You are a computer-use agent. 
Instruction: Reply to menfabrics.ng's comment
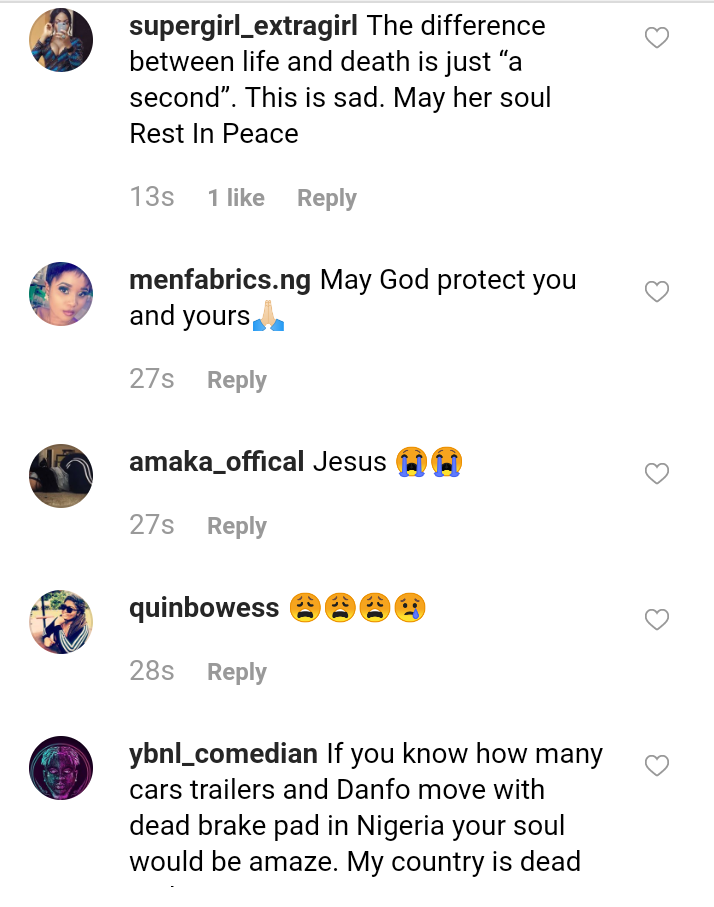(236, 380)
